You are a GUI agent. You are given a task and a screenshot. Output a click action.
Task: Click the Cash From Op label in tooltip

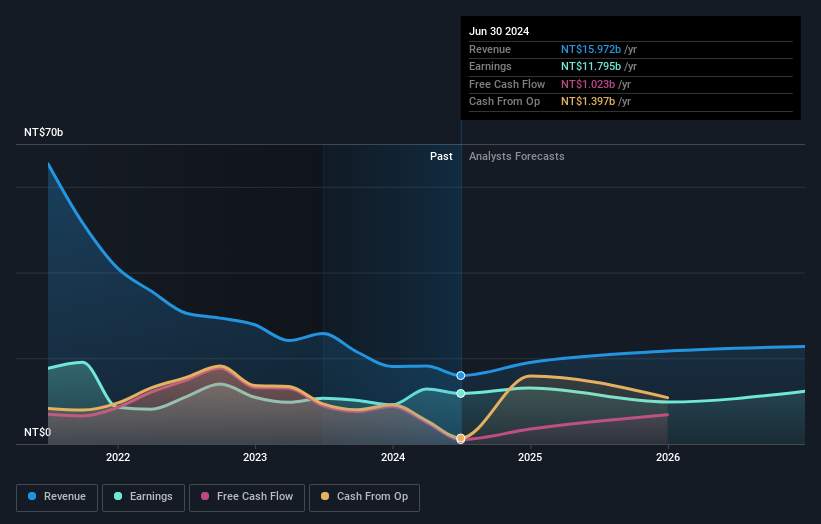coord(505,102)
